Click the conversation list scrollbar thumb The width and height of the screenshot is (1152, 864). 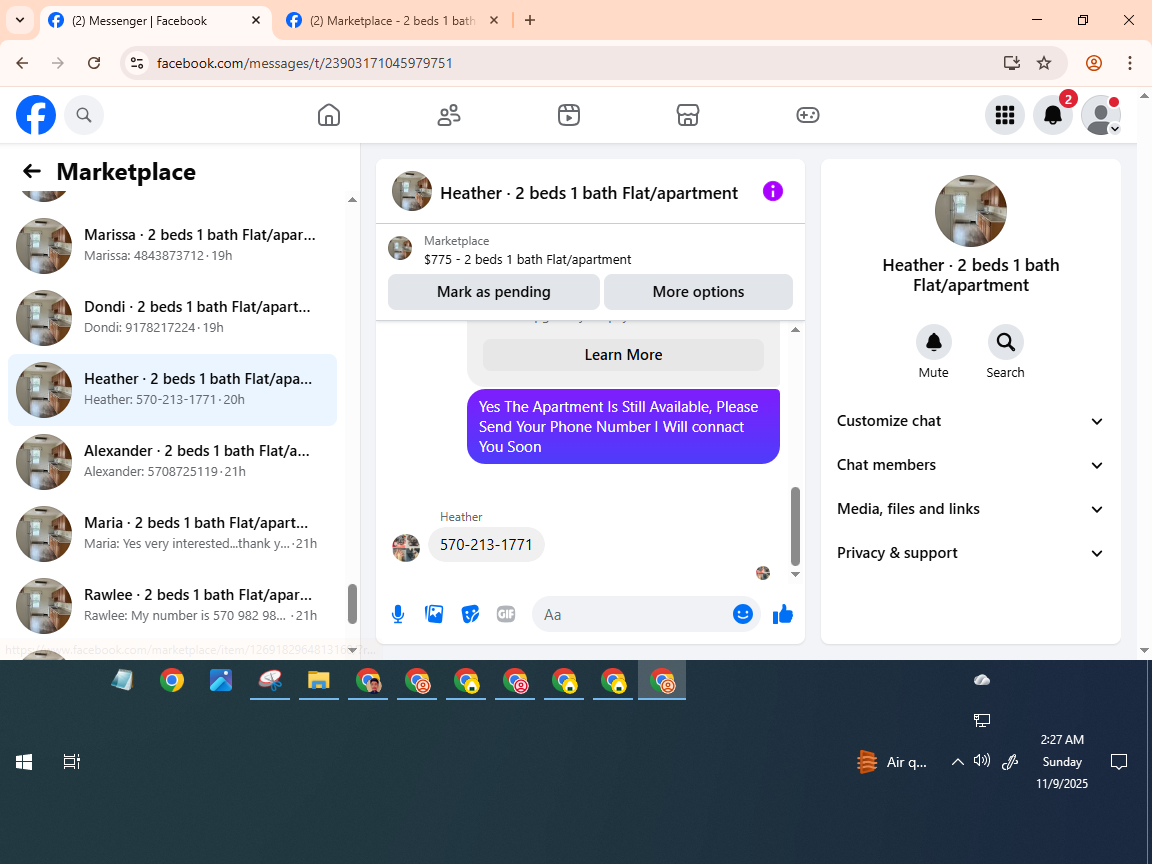click(x=352, y=604)
